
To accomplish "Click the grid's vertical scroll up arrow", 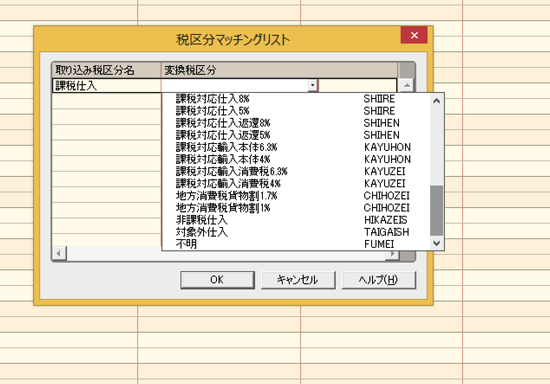I will 407,85.
